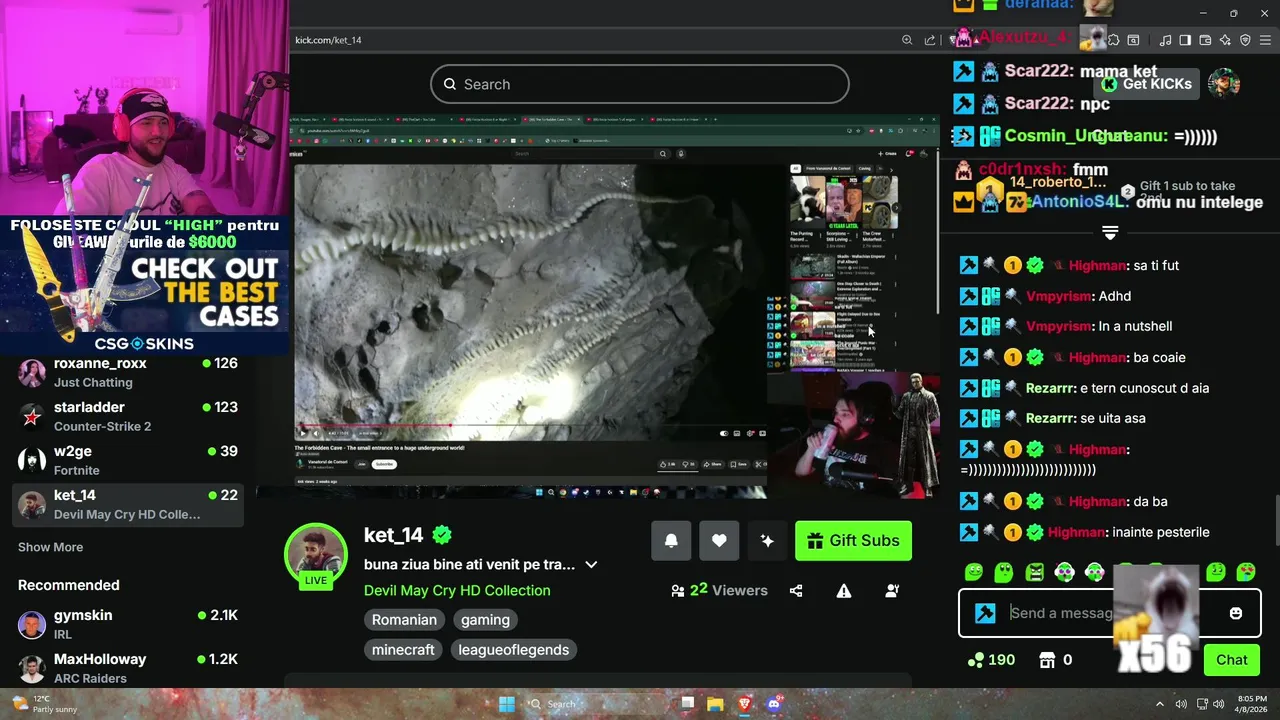1280x720 pixels.
Task: Open the Brave VPN shield icon
Action: click(x=1245, y=40)
